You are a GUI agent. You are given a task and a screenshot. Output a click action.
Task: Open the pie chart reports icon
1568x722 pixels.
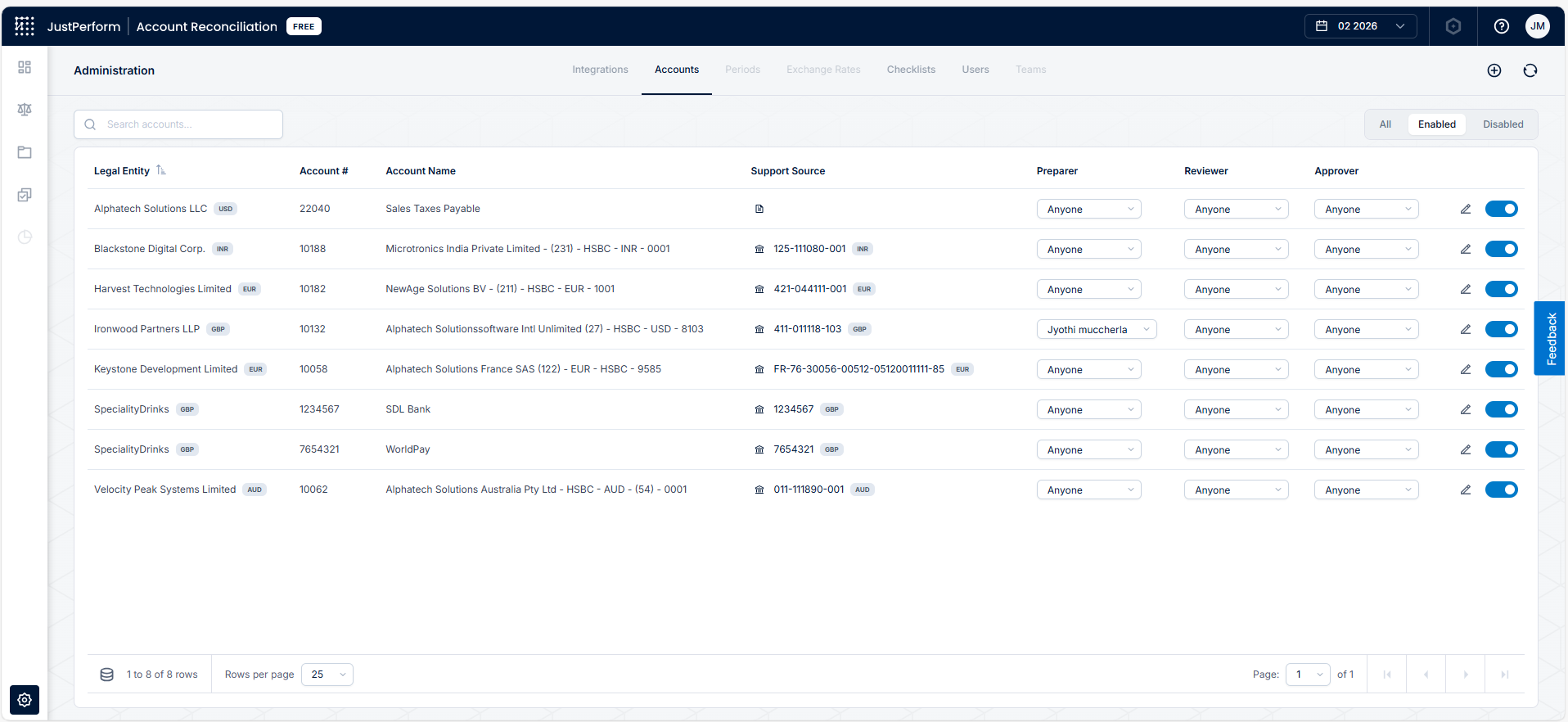(25, 237)
